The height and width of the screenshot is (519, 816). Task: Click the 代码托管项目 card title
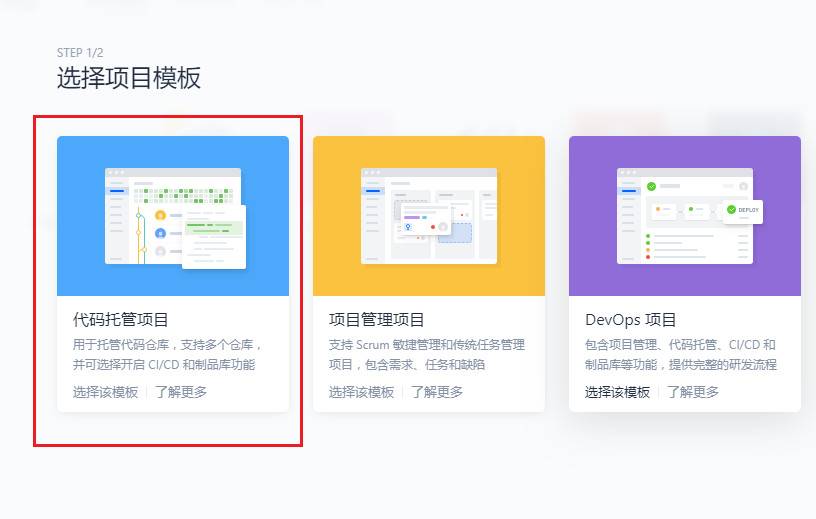tap(120, 320)
